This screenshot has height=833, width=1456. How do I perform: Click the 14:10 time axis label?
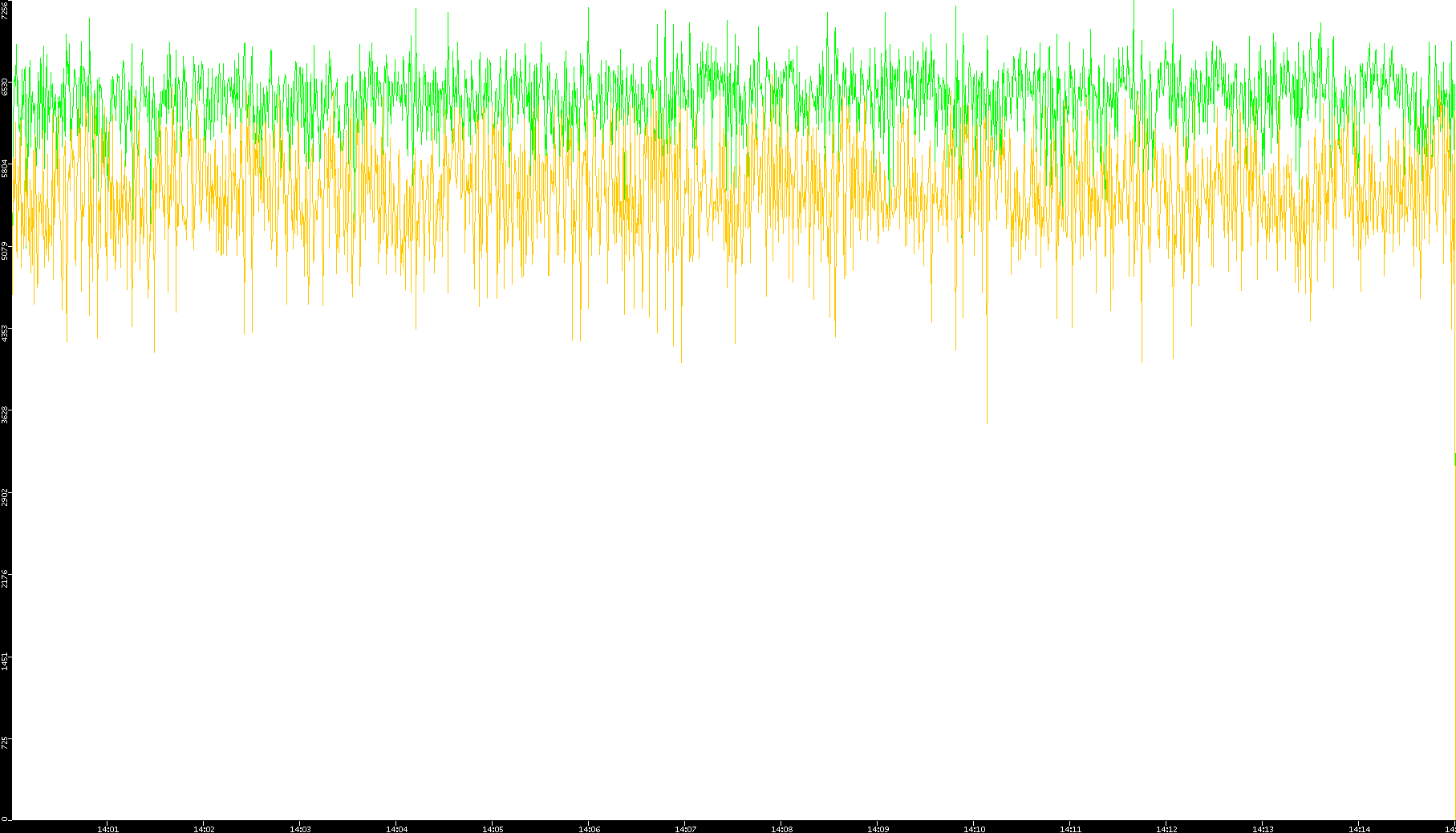(x=974, y=829)
